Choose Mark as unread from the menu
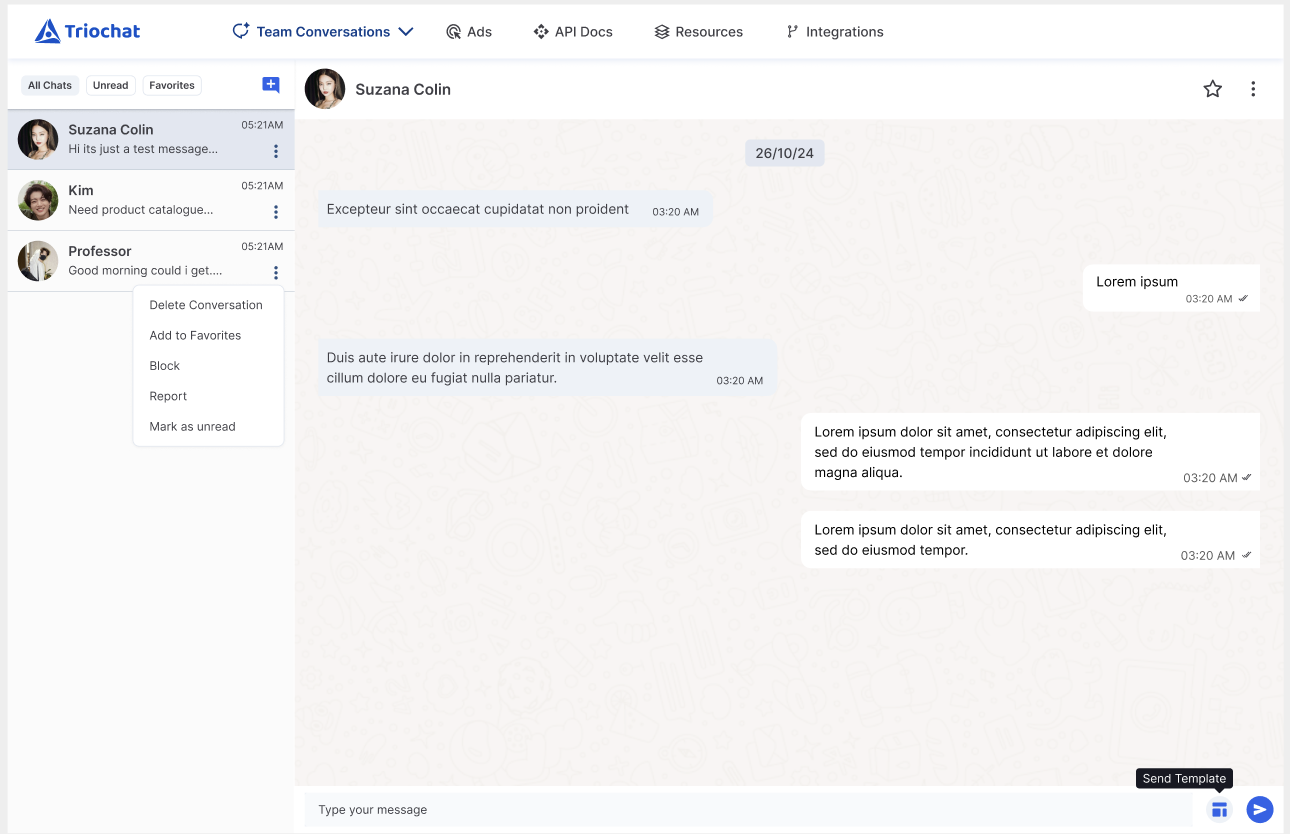The image size is (1290, 834). pos(192,426)
